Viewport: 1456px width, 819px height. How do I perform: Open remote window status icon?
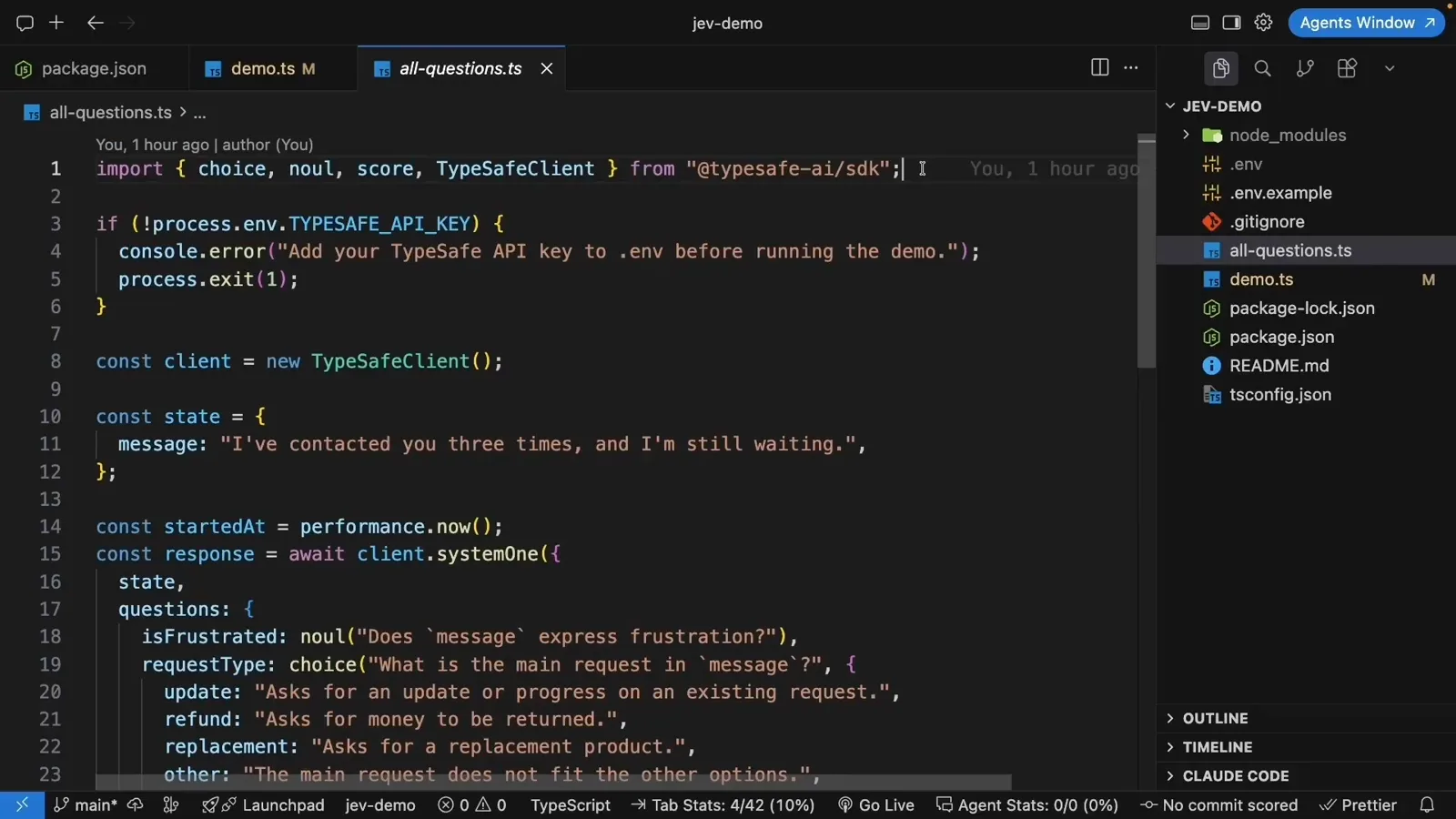click(x=22, y=805)
